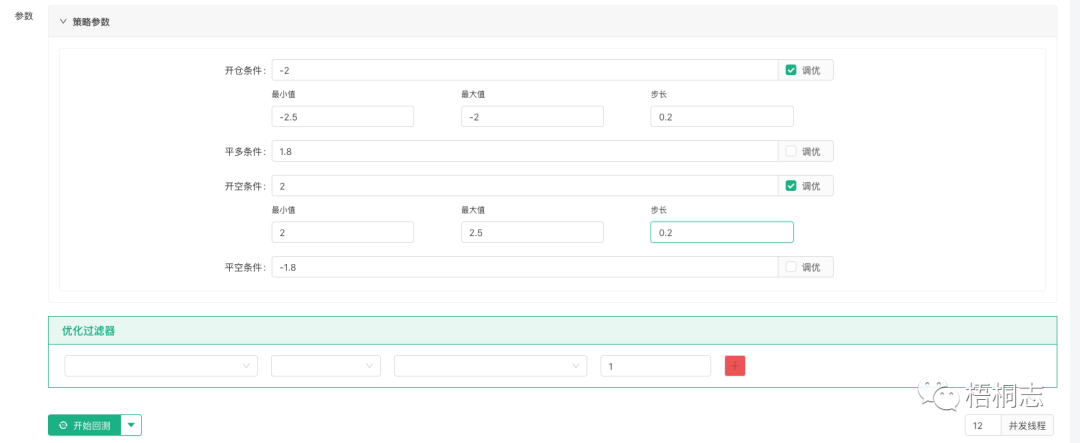Viewport: 1080px width, 443px height.
Task: Click the 并发线程 number field
Action: click(982, 426)
